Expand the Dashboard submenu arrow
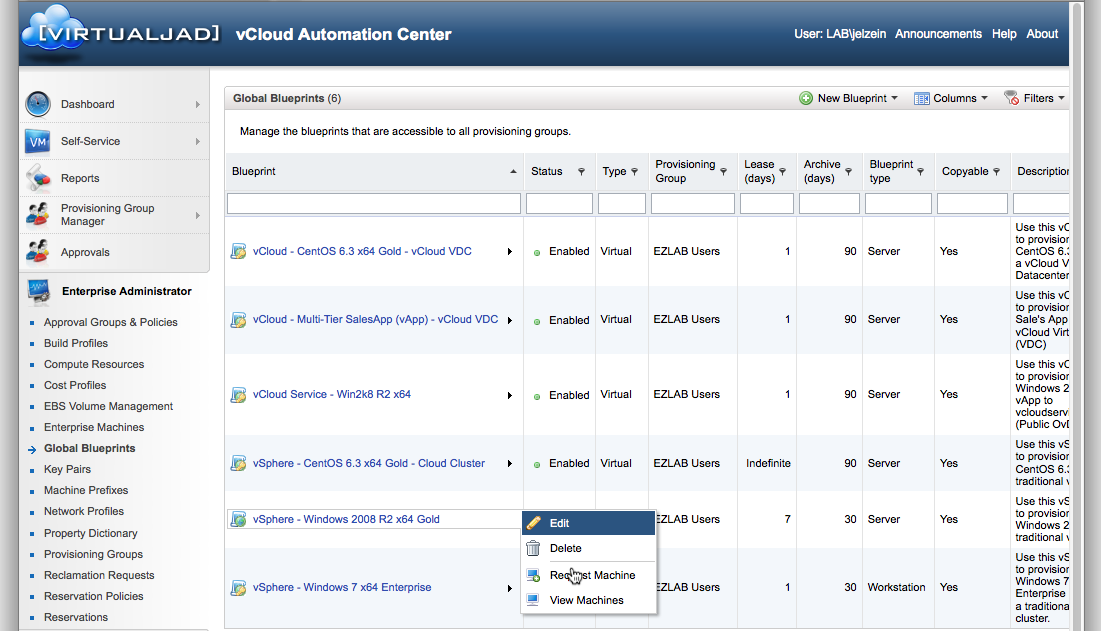Screen dimensions: 1101x631 198,104
